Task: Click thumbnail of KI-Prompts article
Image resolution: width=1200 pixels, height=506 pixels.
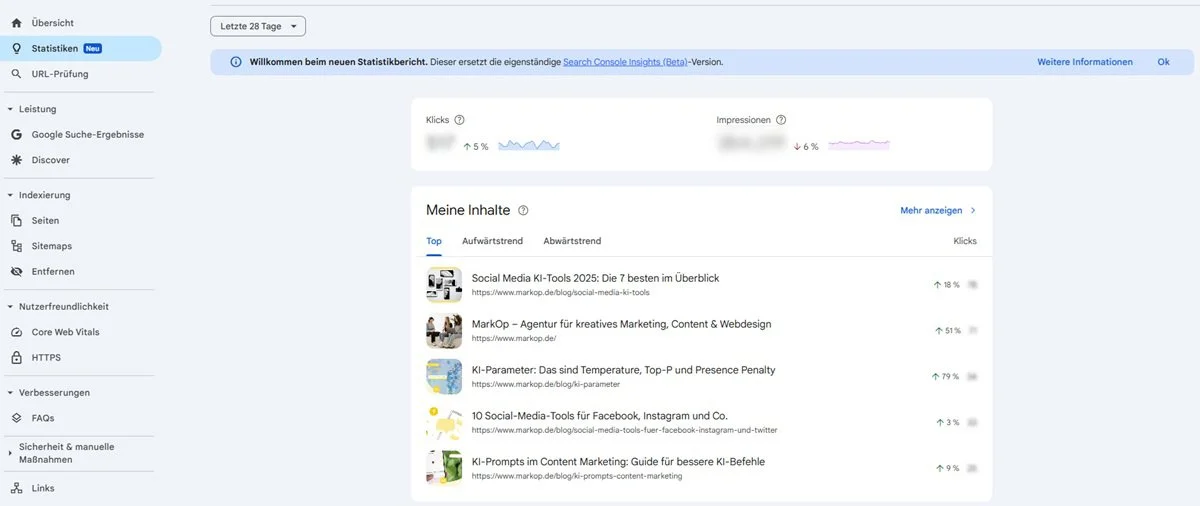Action: pos(444,468)
